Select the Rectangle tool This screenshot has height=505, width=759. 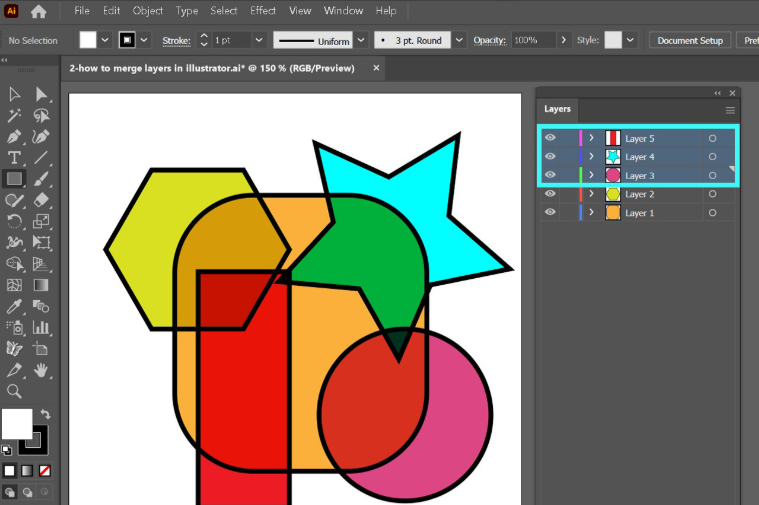coord(15,179)
